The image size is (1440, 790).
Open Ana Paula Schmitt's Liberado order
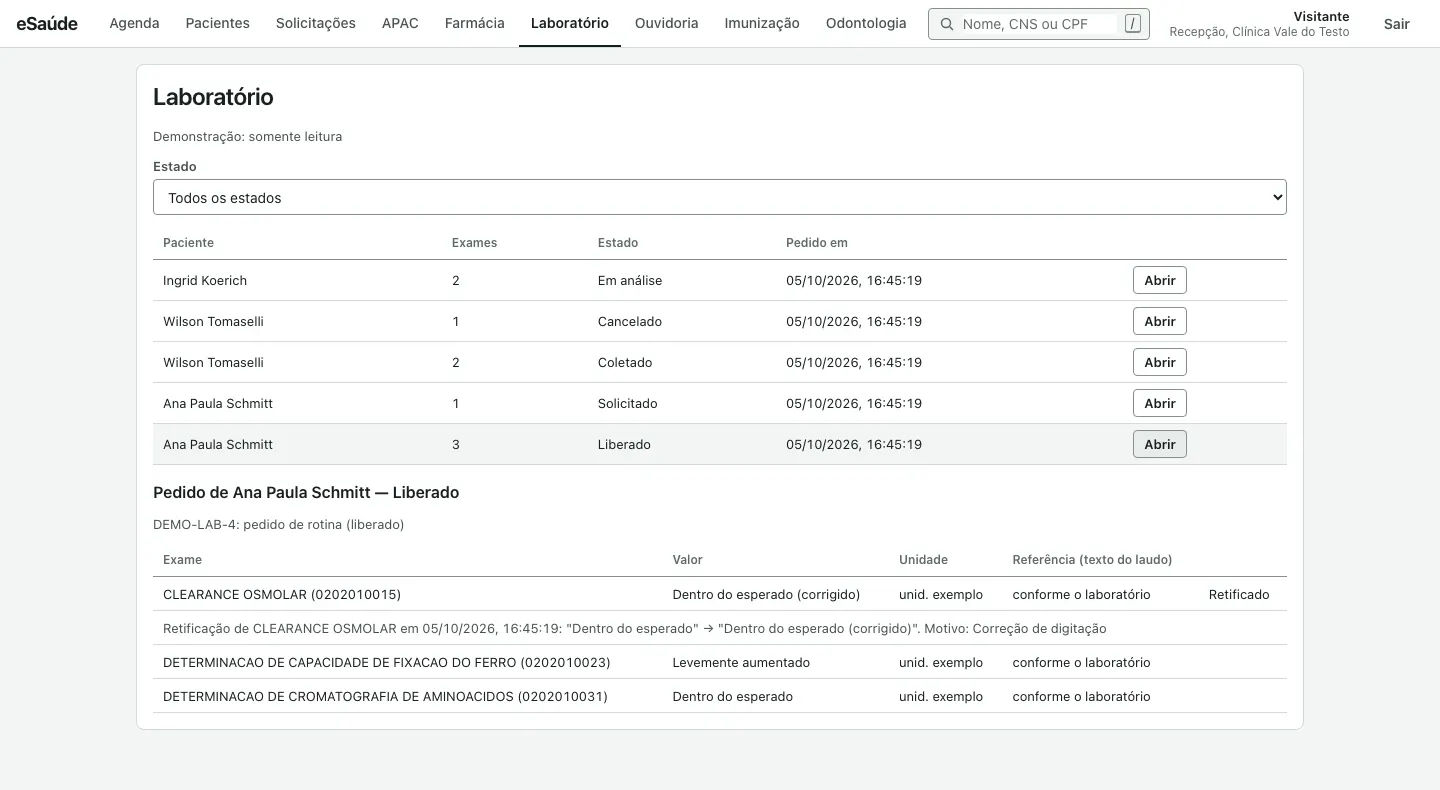(x=1160, y=444)
